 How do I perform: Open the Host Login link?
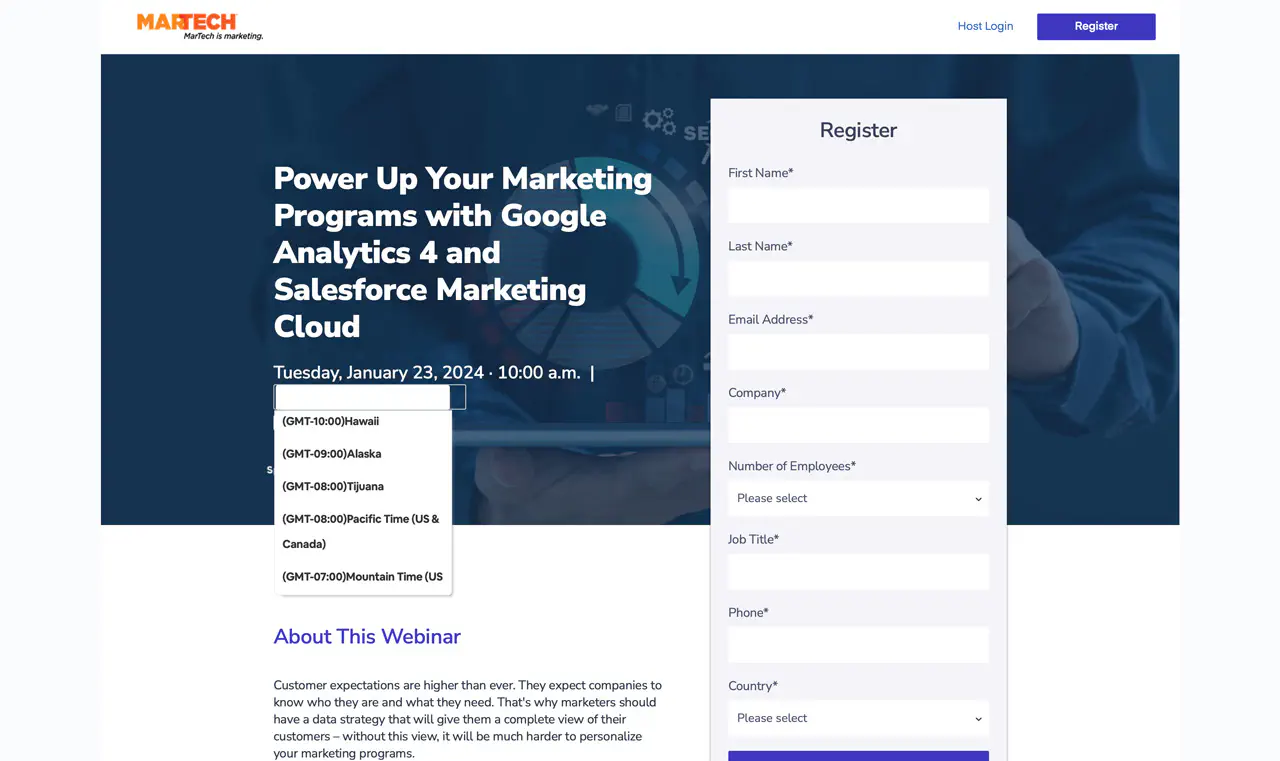(985, 26)
